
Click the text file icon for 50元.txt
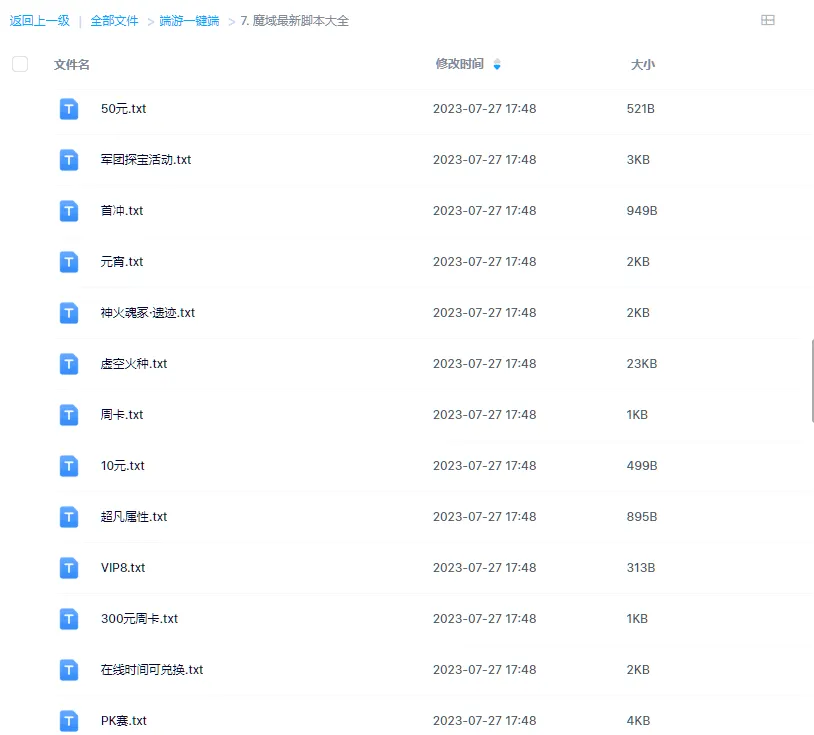[69, 109]
